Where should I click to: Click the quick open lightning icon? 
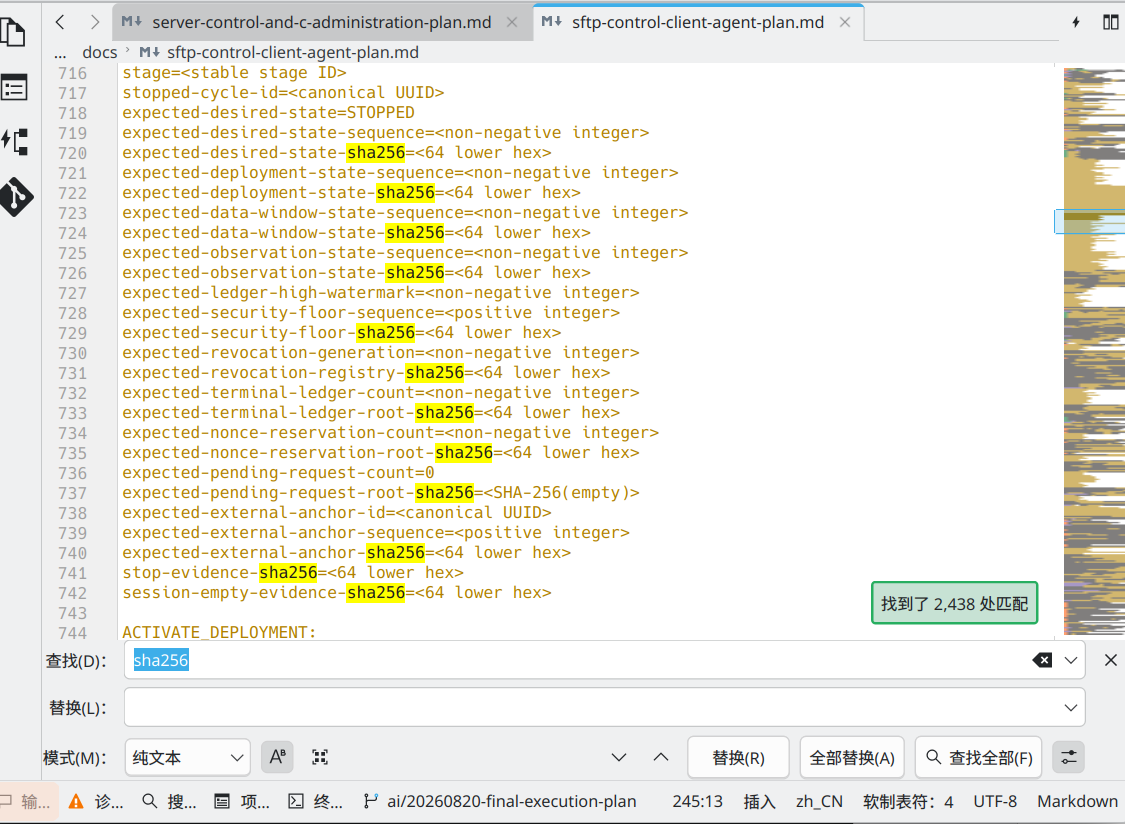coord(1075,22)
